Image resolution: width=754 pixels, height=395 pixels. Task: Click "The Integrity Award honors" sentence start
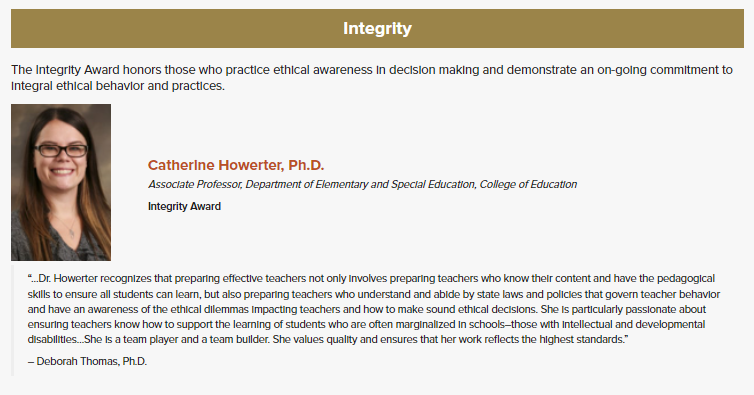pyautogui.click(x=65, y=70)
